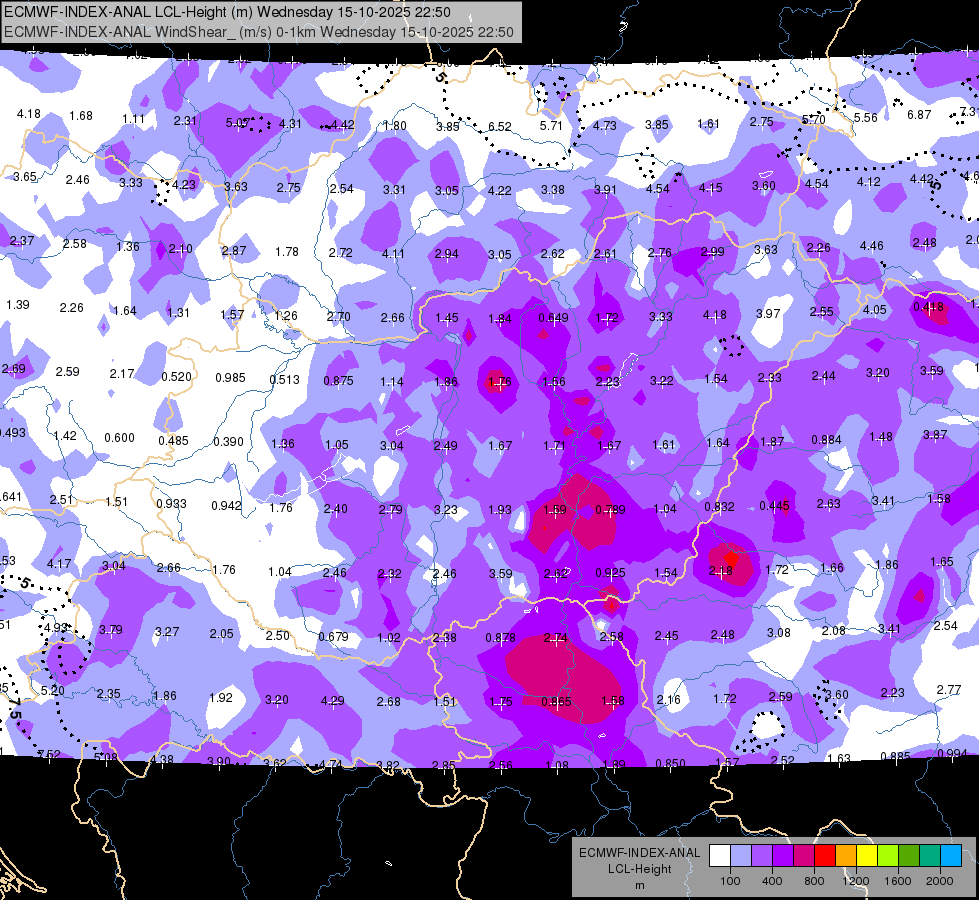Select the orange legend color swatch

[846, 856]
